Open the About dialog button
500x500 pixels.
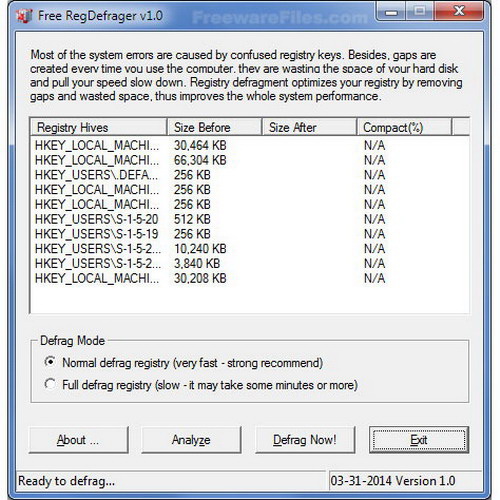pyautogui.click(x=79, y=440)
